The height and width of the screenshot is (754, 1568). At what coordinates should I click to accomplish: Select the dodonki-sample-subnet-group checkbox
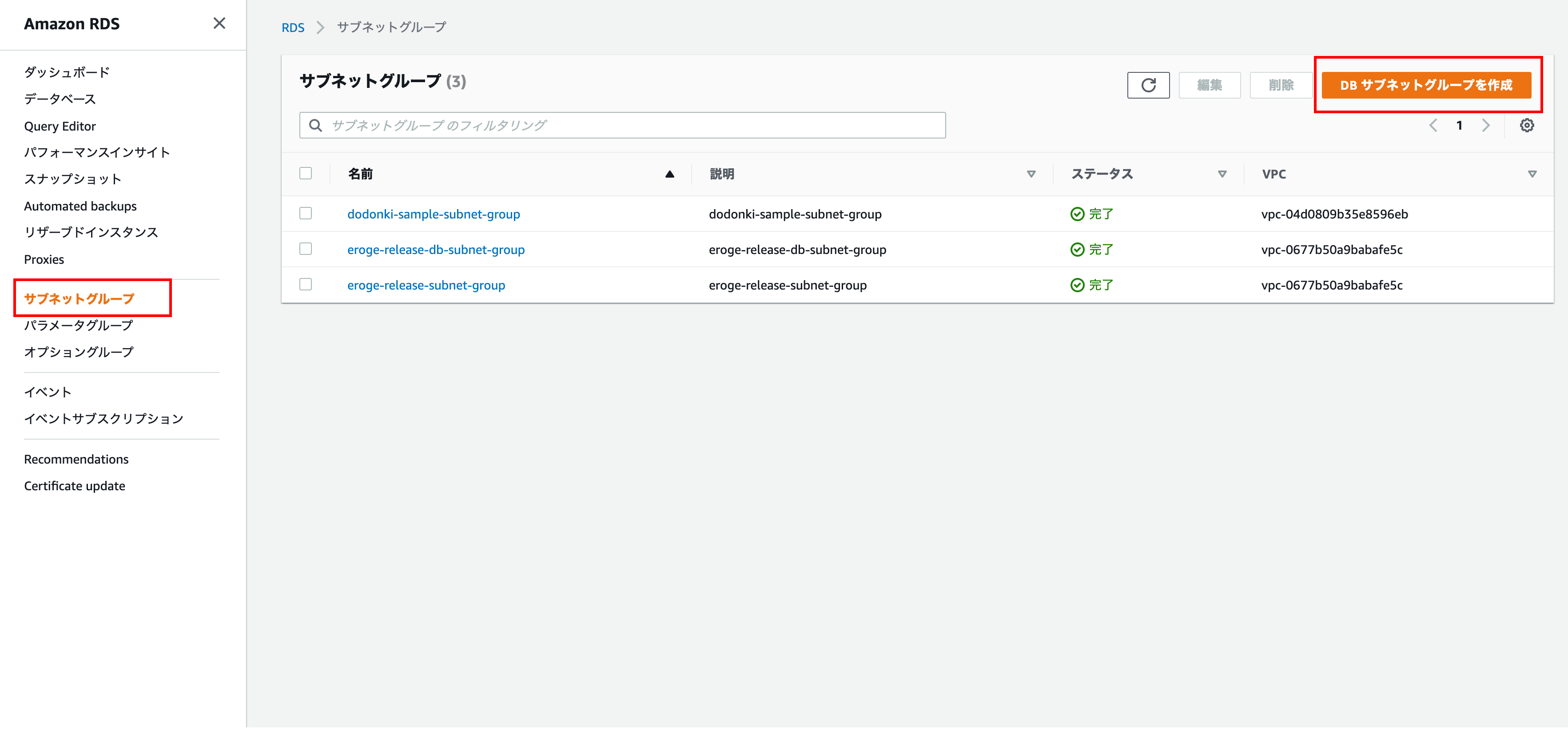[306, 213]
